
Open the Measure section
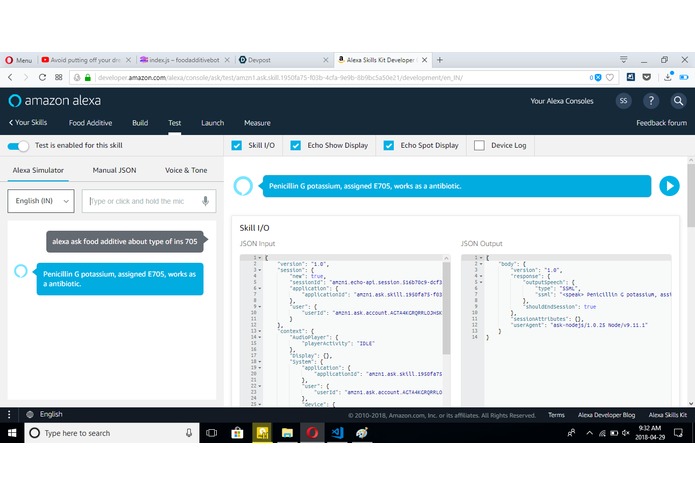(x=257, y=123)
